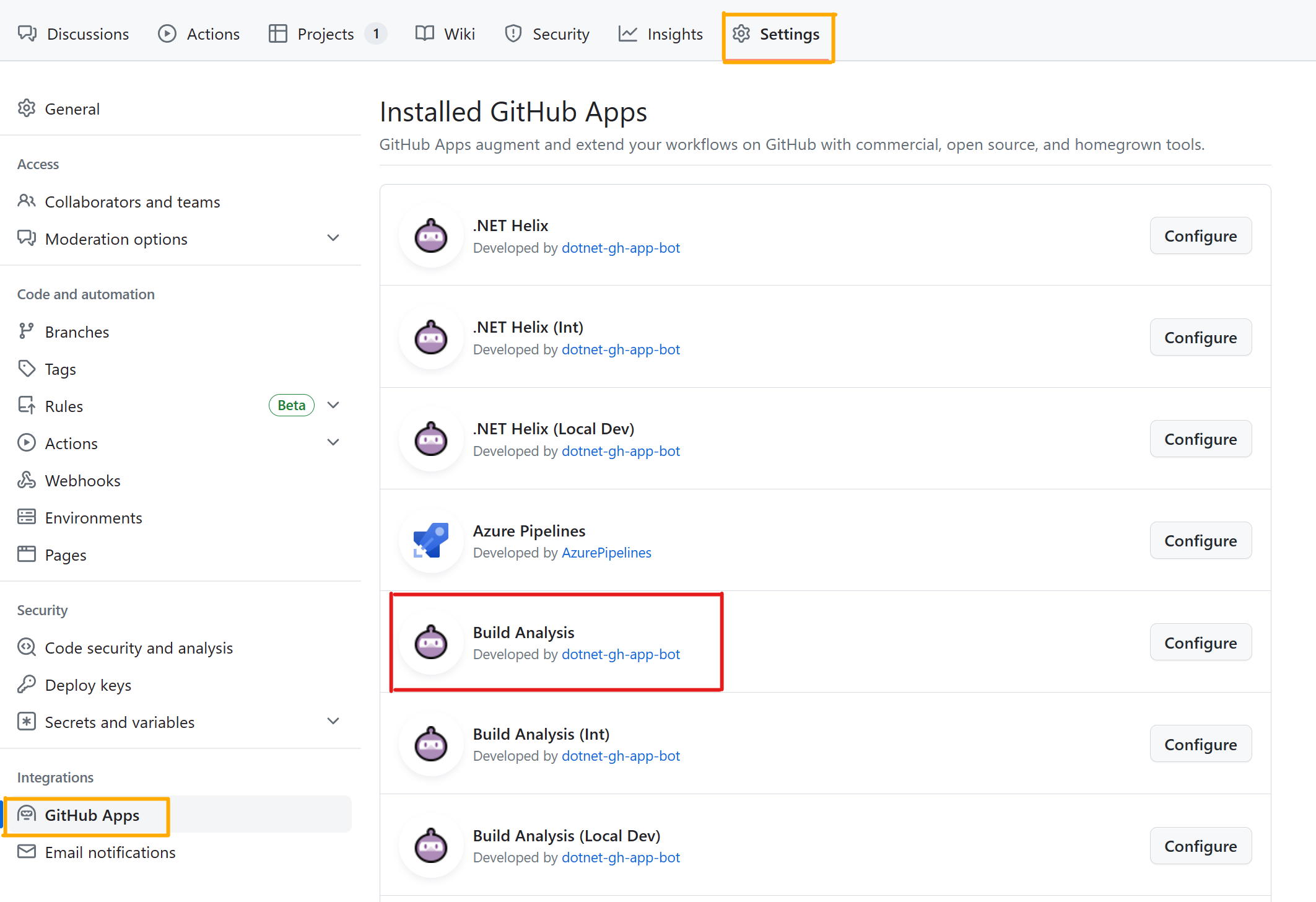
Task: Click the Branches git-branch icon
Action: (27, 331)
